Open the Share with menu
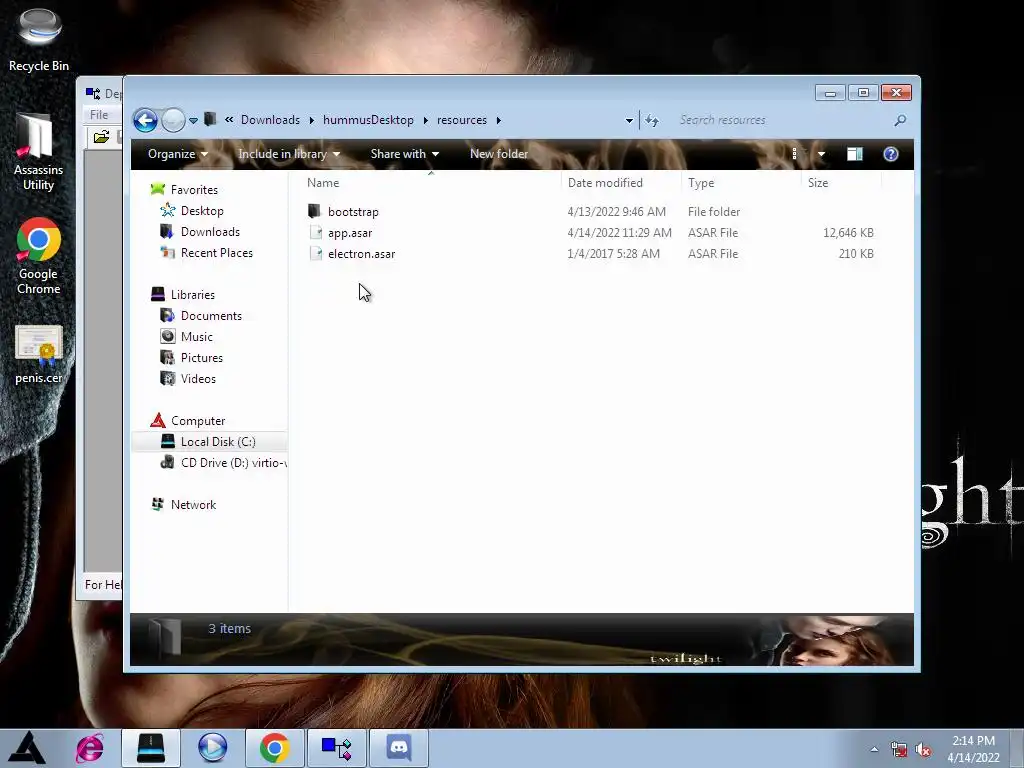The width and height of the screenshot is (1024, 768). 405,154
